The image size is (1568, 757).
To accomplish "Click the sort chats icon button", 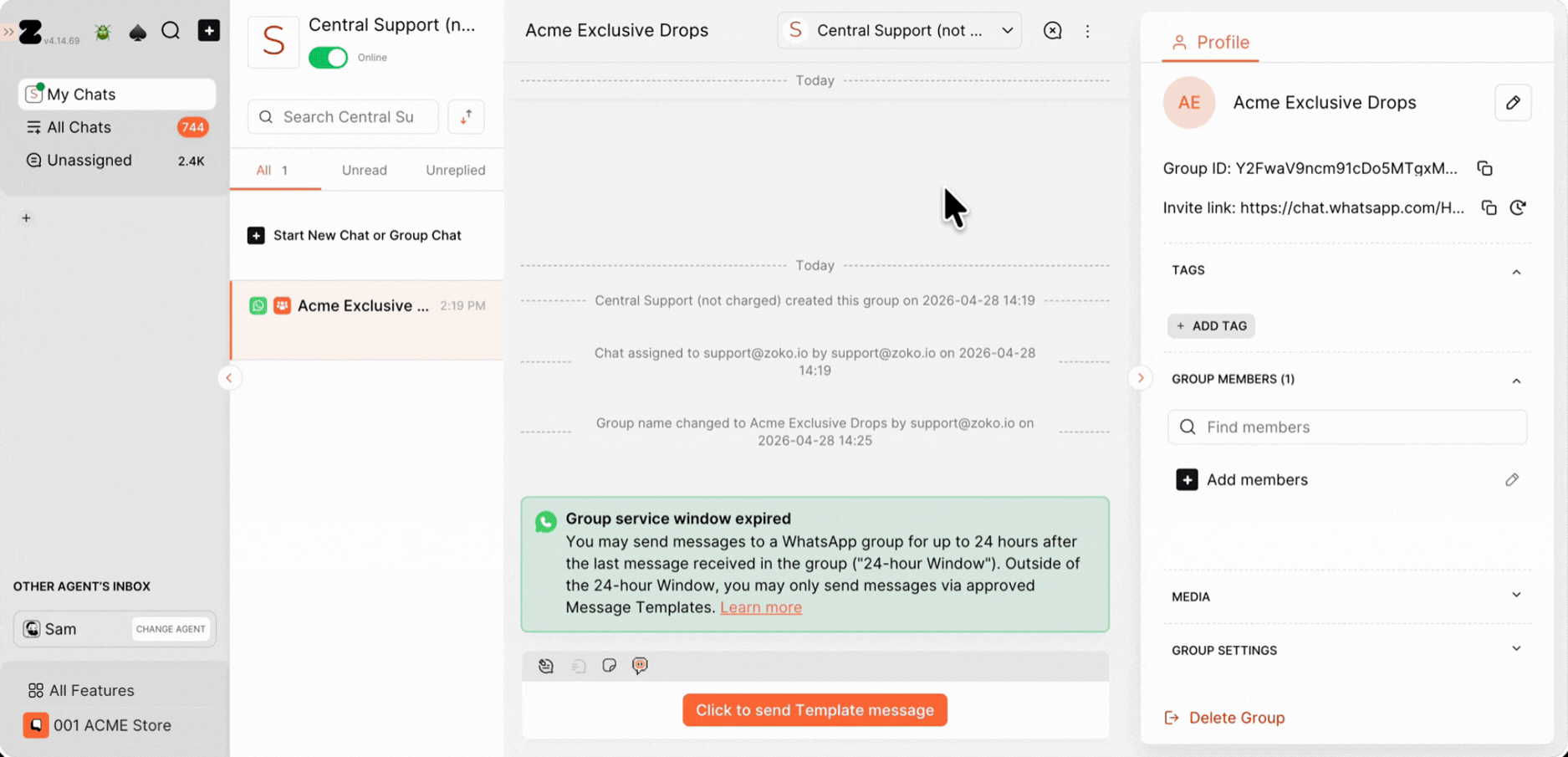I will pos(466,117).
